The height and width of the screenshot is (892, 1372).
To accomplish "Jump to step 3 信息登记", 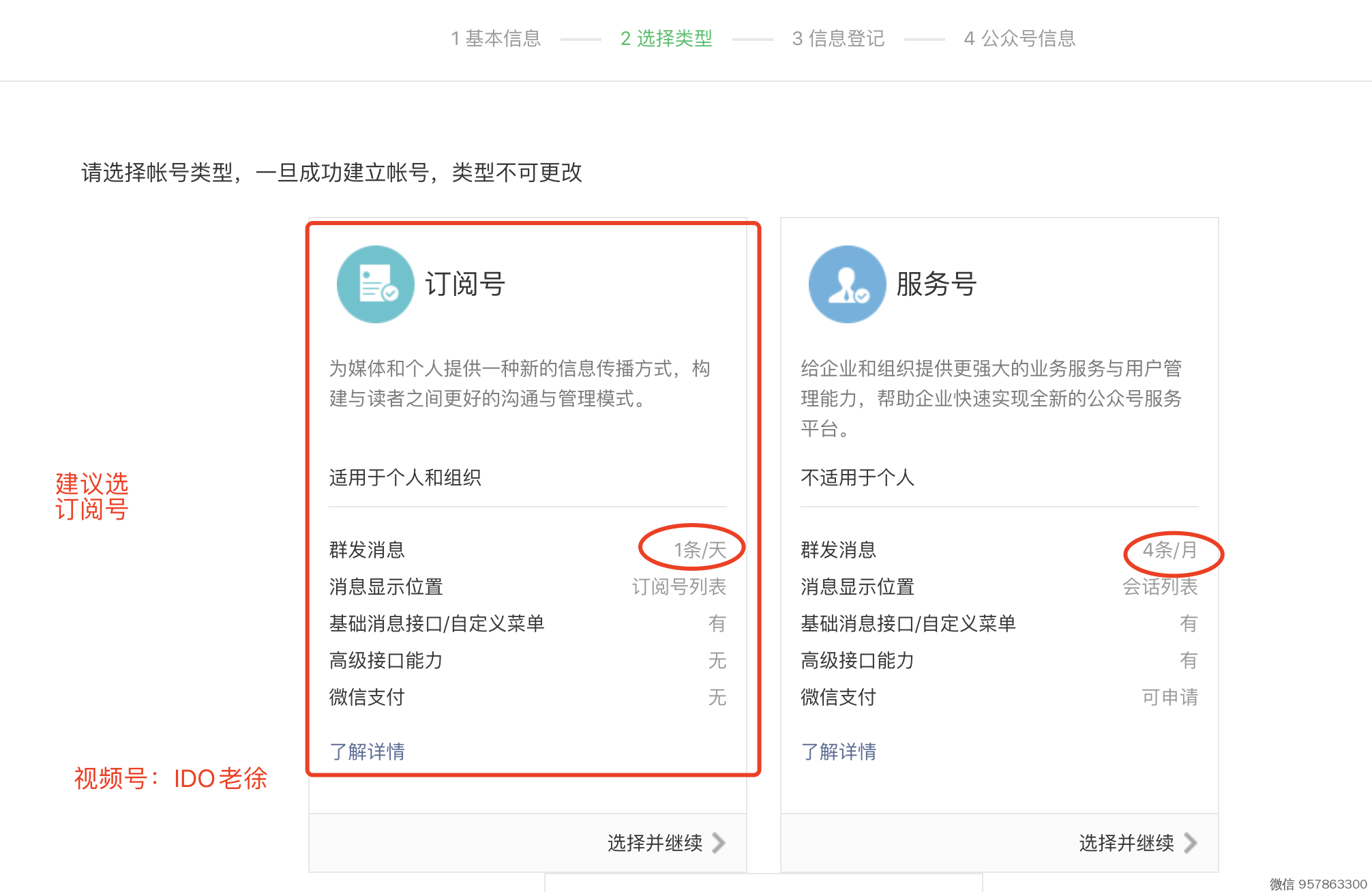I will [x=838, y=38].
